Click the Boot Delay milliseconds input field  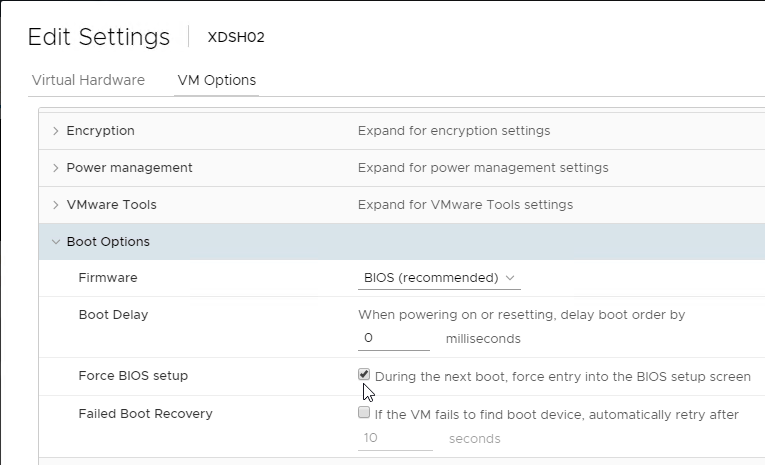(394, 339)
